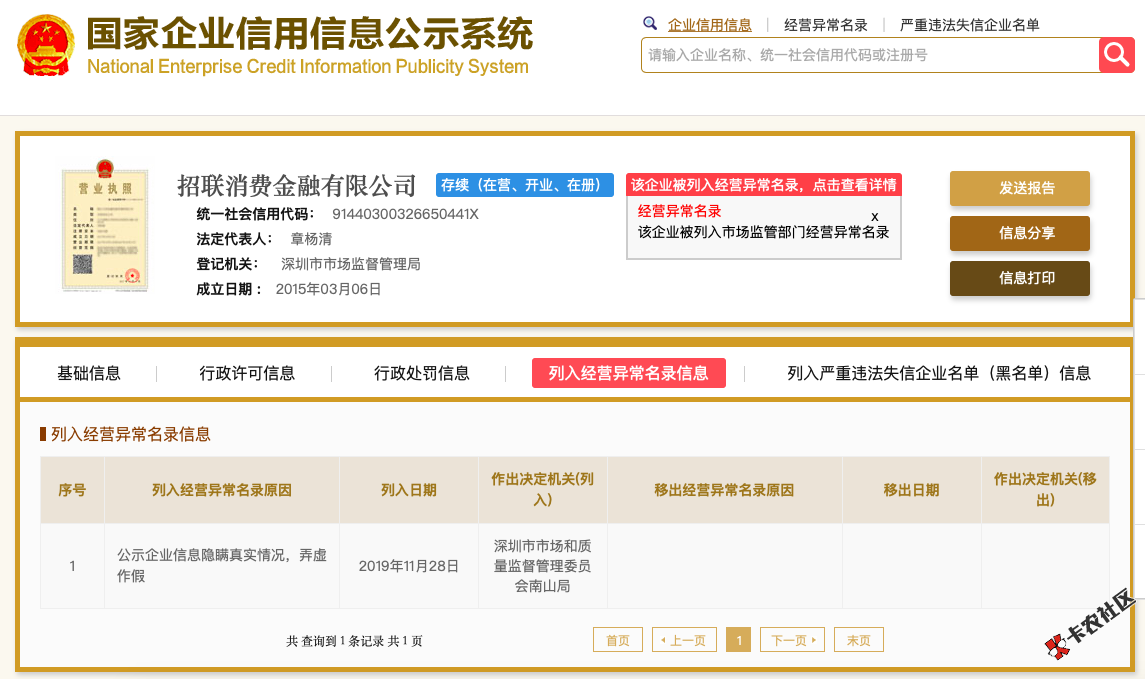The width and height of the screenshot is (1145, 679).
Task: Click the 移出经营异常名录原因 column header
Action: click(x=724, y=490)
